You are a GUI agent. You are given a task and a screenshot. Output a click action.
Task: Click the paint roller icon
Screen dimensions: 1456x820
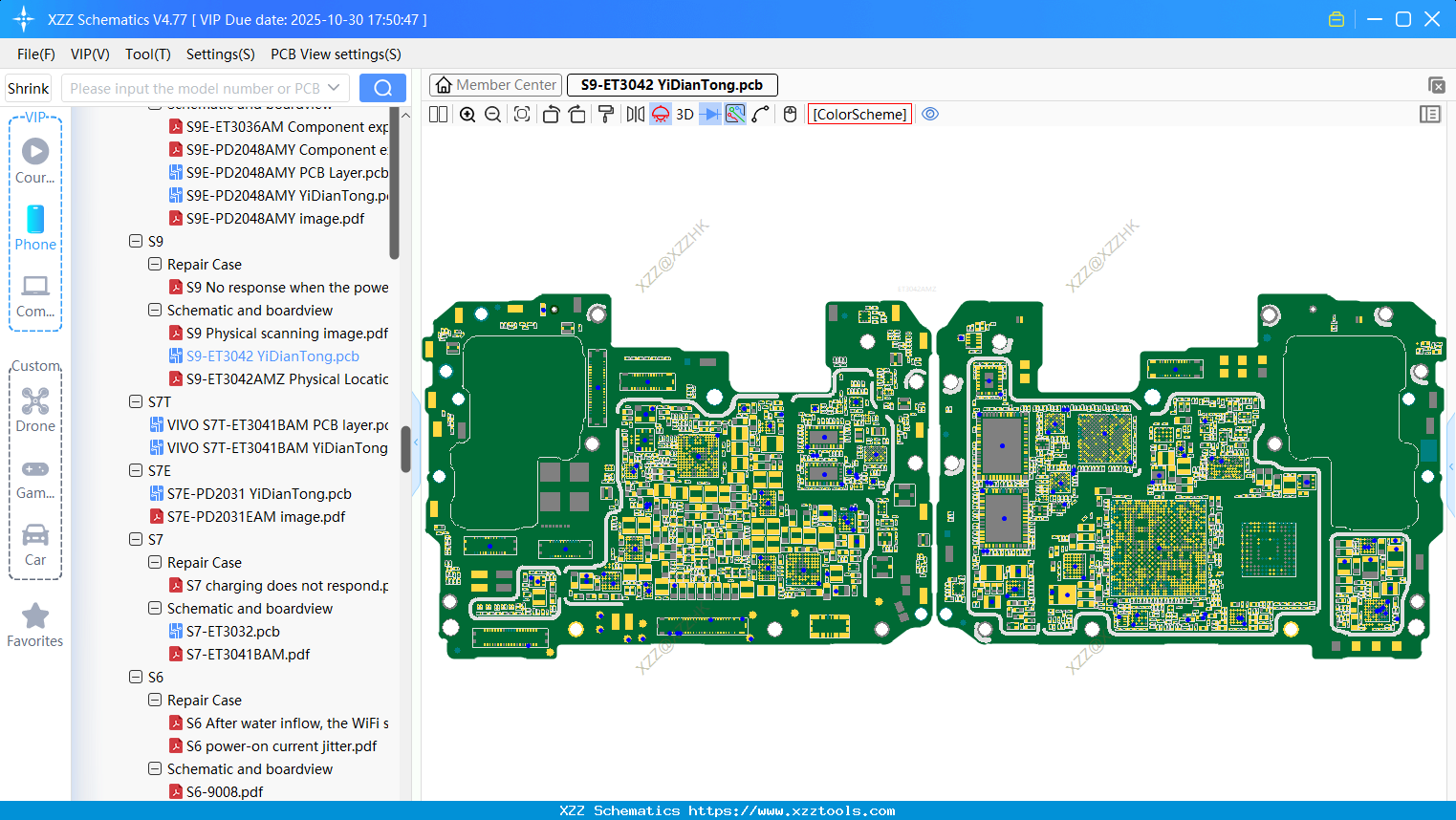(x=606, y=115)
